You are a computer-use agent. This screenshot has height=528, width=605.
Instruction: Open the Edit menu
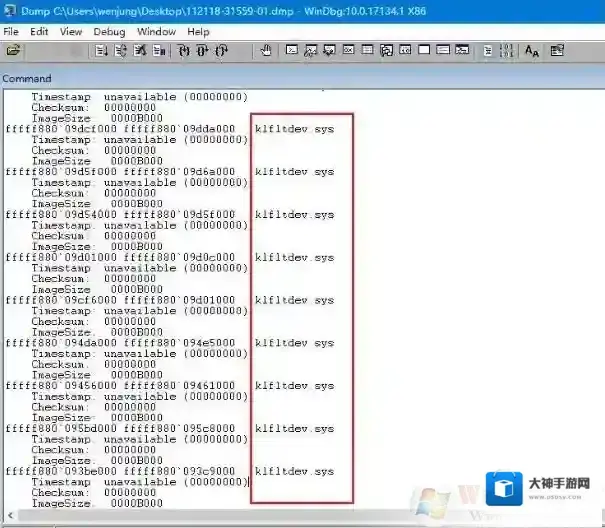(x=39, y=32)
